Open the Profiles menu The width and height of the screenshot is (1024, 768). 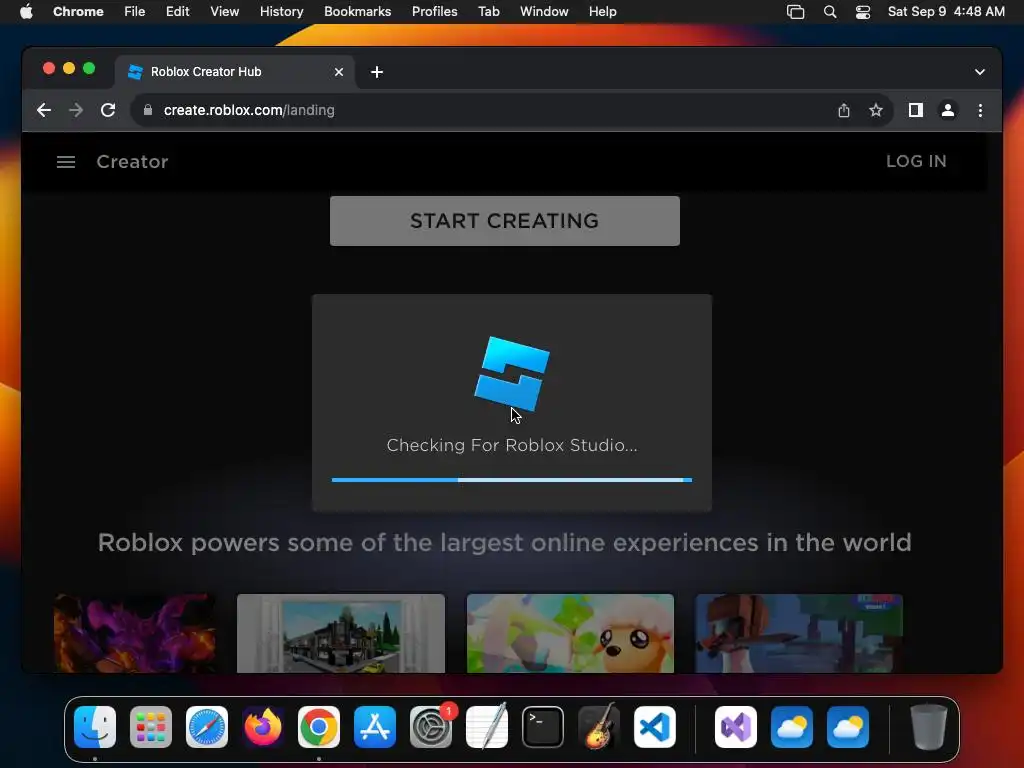click(x=435, y=12)
